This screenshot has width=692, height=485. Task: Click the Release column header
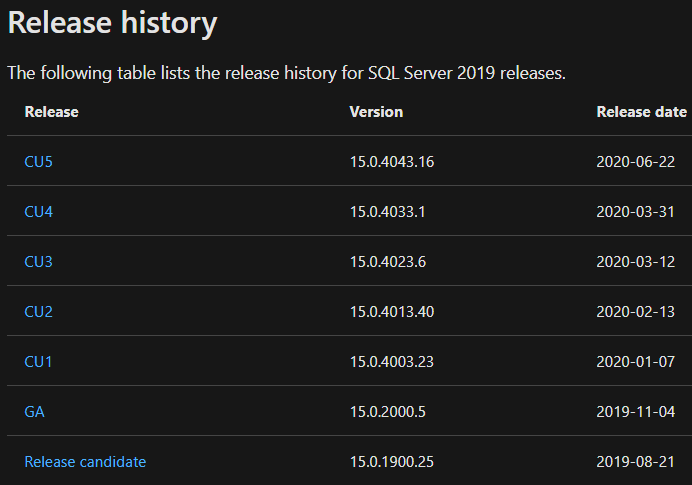pos(51,112)
